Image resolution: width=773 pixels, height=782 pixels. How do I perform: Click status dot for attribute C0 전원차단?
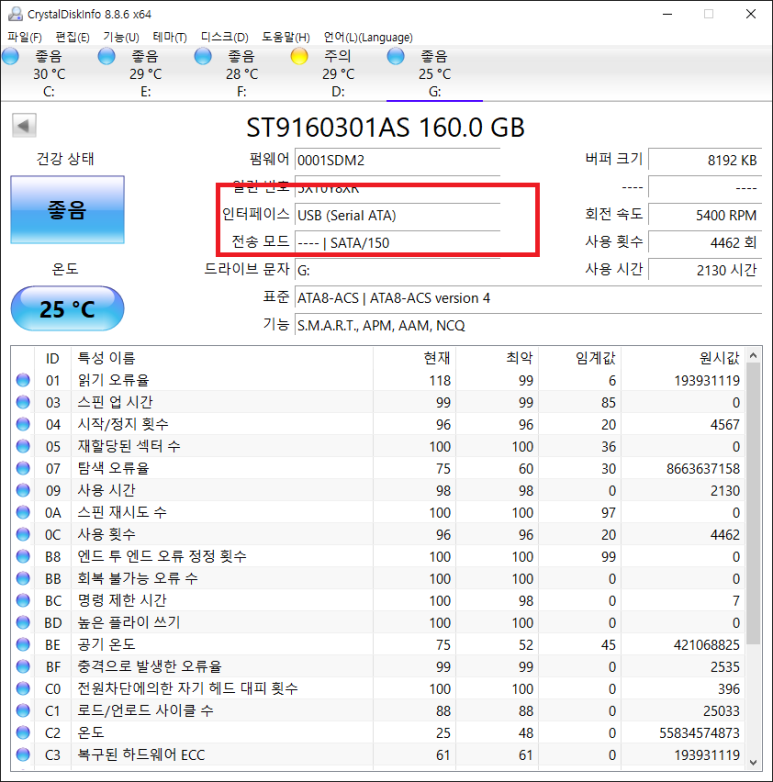coord(23,688)
